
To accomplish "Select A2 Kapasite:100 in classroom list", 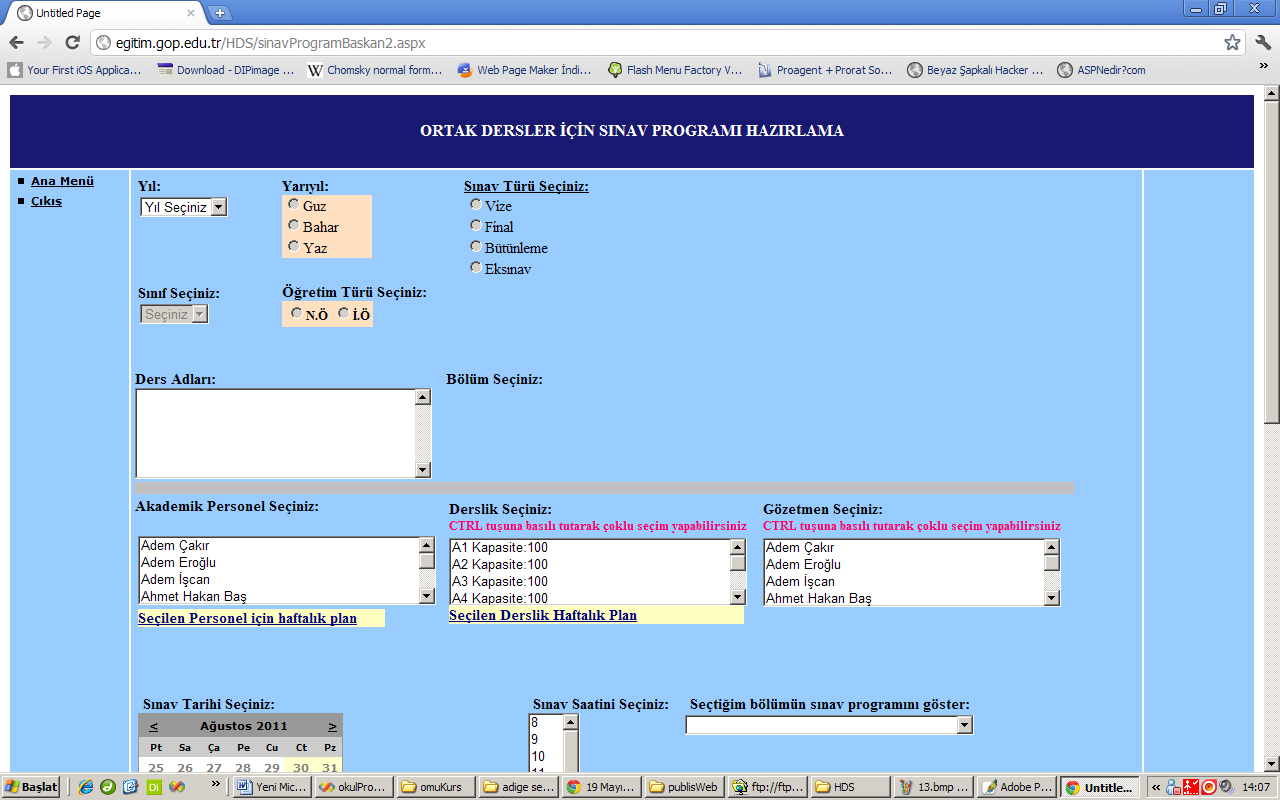I will (500, 564).
